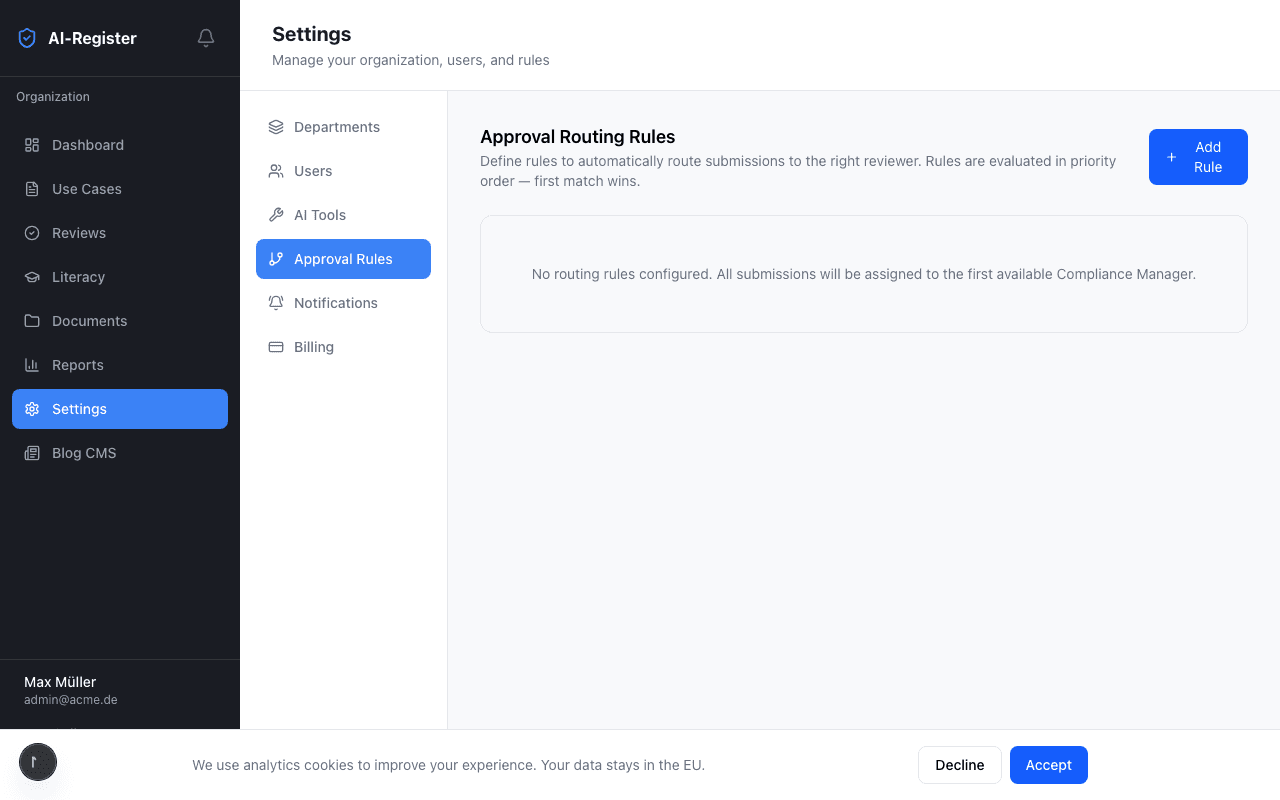
Task: Select the AI Tools settings icon
Action: coord(275,214)
